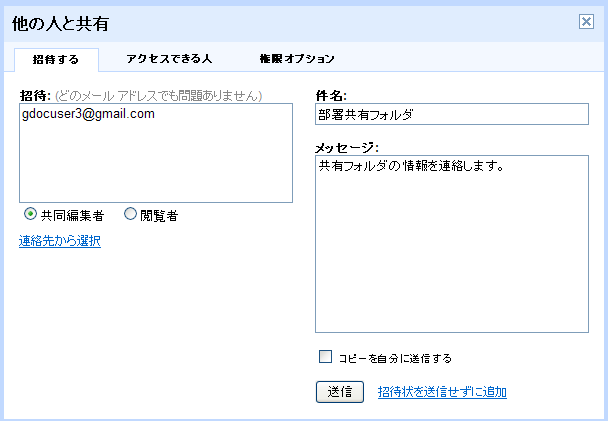Click the メッセージ: field label

(x=347, y=147)
